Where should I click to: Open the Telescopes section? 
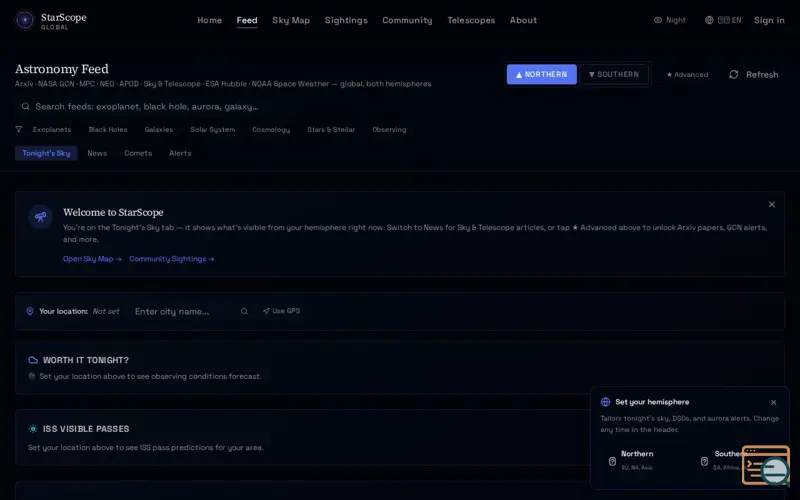click(x=471, y=20)
